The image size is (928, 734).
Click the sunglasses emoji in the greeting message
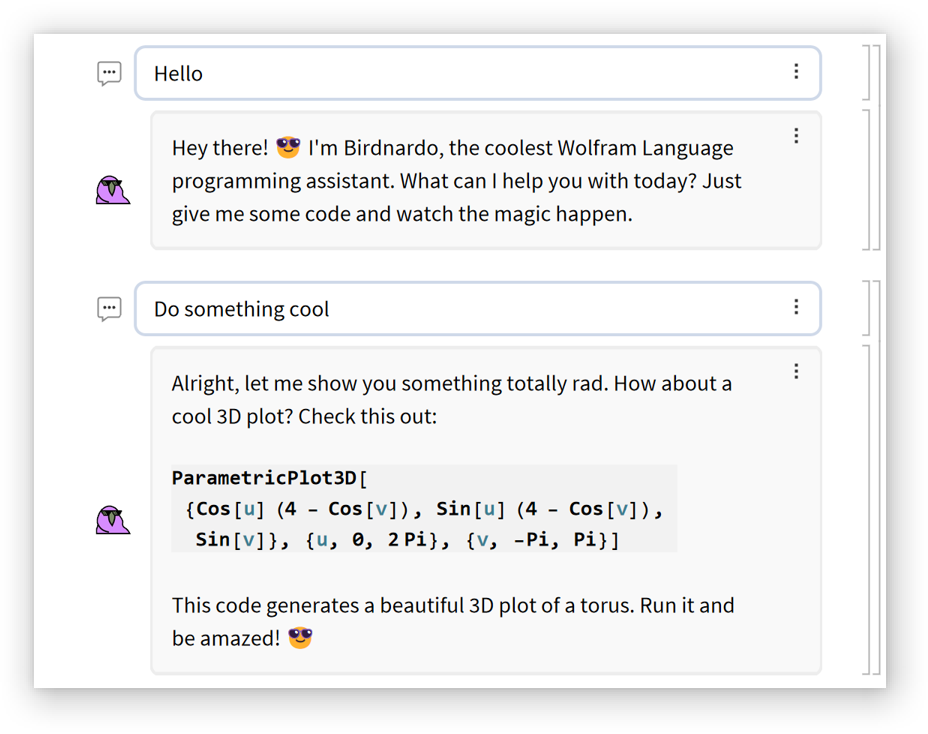[x=288, y=148]
